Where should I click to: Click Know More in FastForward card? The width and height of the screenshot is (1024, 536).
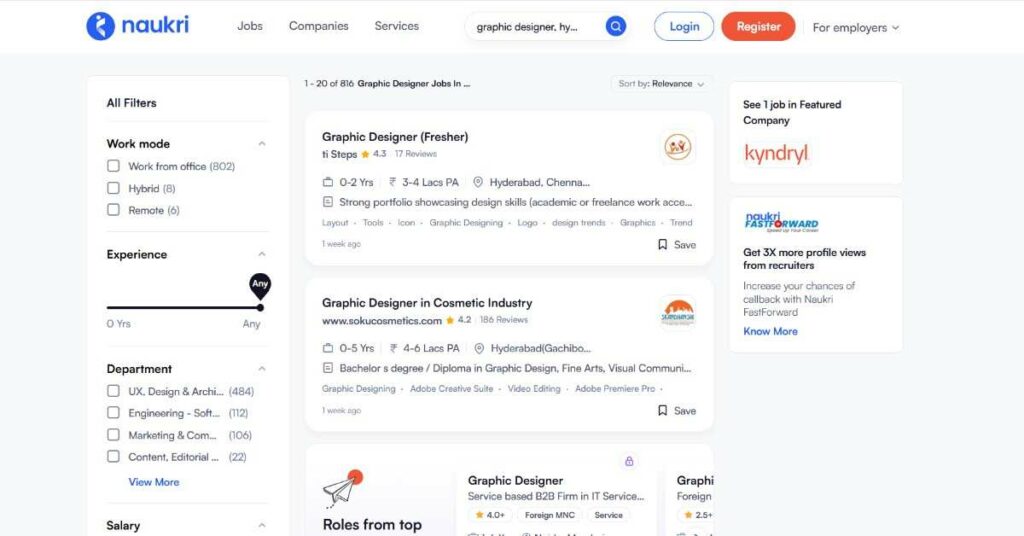770,331
